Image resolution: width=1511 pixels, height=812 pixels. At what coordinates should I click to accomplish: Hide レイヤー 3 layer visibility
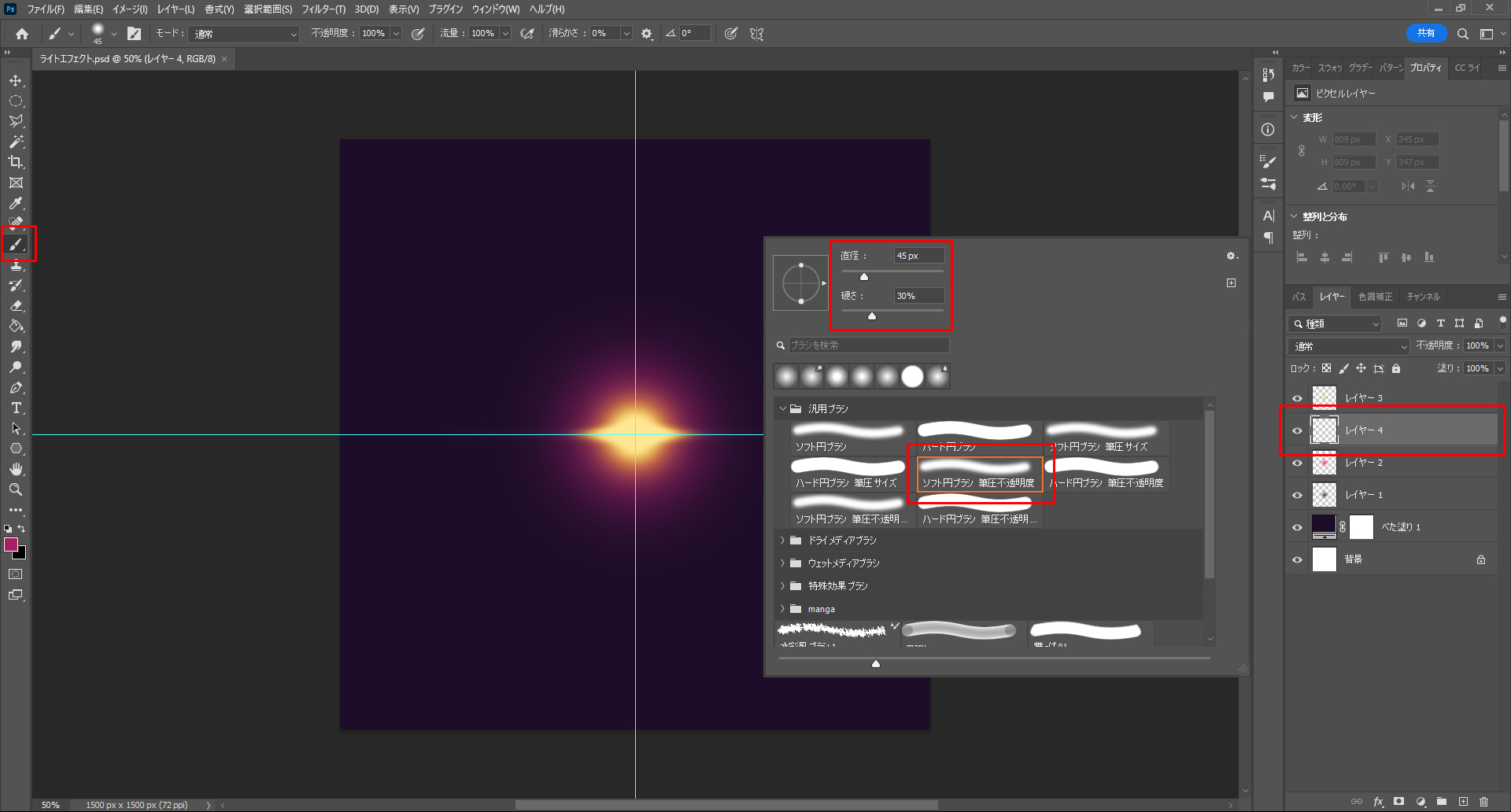(1297, 398)
